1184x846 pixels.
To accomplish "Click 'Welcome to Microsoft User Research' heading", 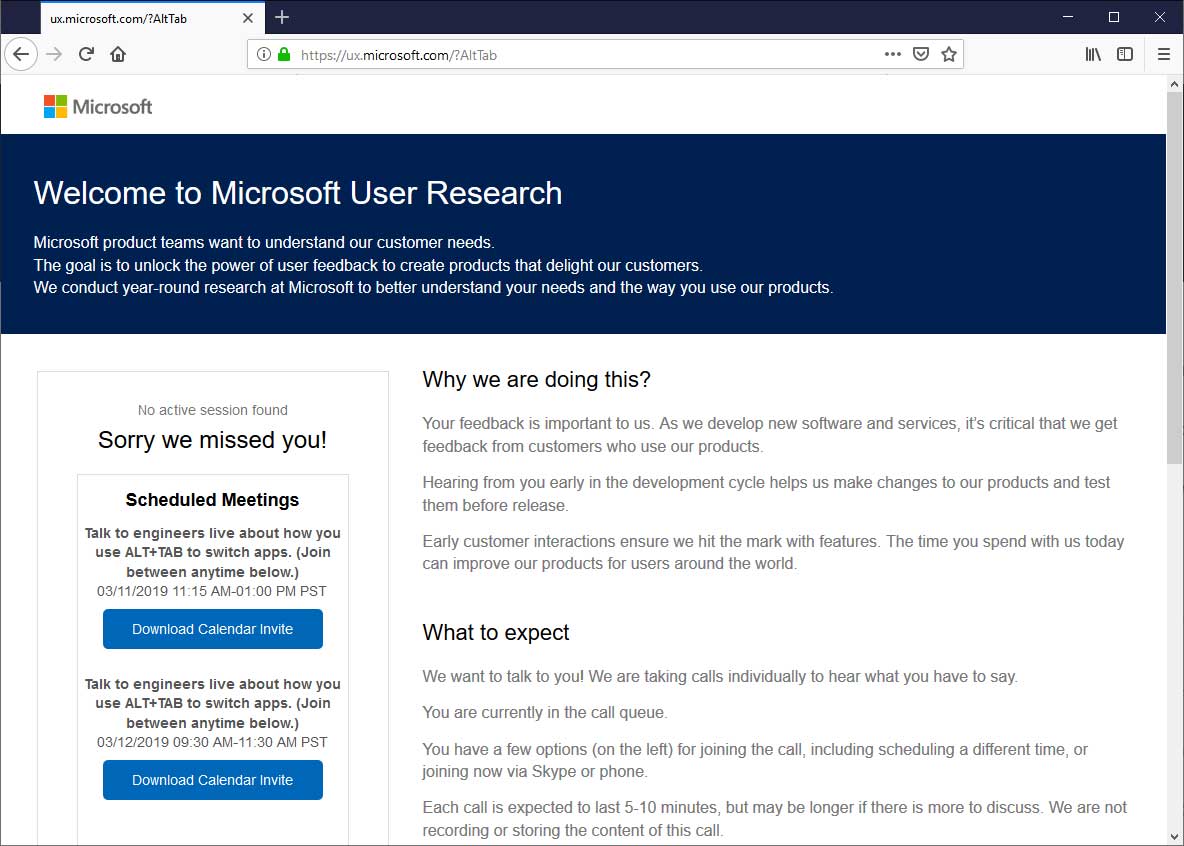I will click(x=298, y=193).
